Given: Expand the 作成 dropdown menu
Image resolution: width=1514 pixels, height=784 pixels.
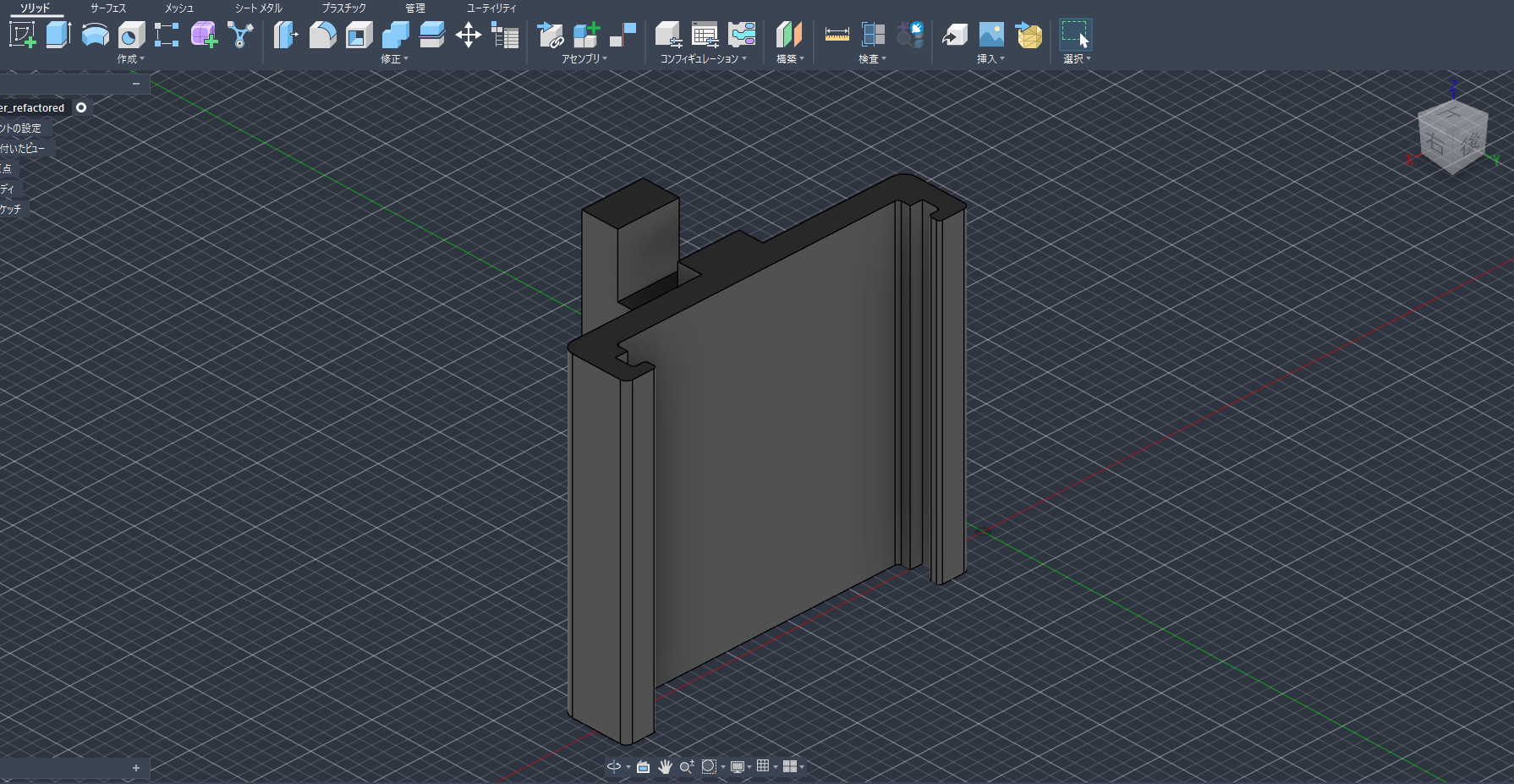Looking at the screenshot, I should click(x=131, y=59).
